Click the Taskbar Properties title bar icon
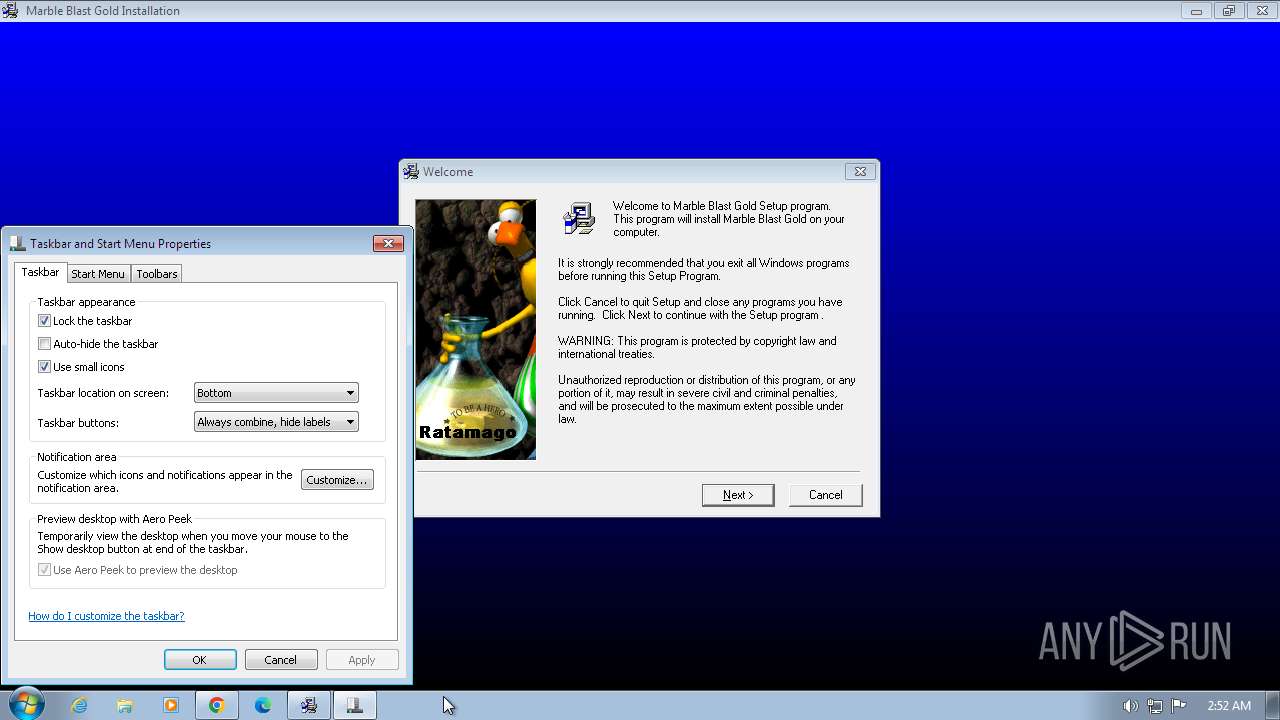This screenshot has width=1280, height=720. click(x=17, y=243)
